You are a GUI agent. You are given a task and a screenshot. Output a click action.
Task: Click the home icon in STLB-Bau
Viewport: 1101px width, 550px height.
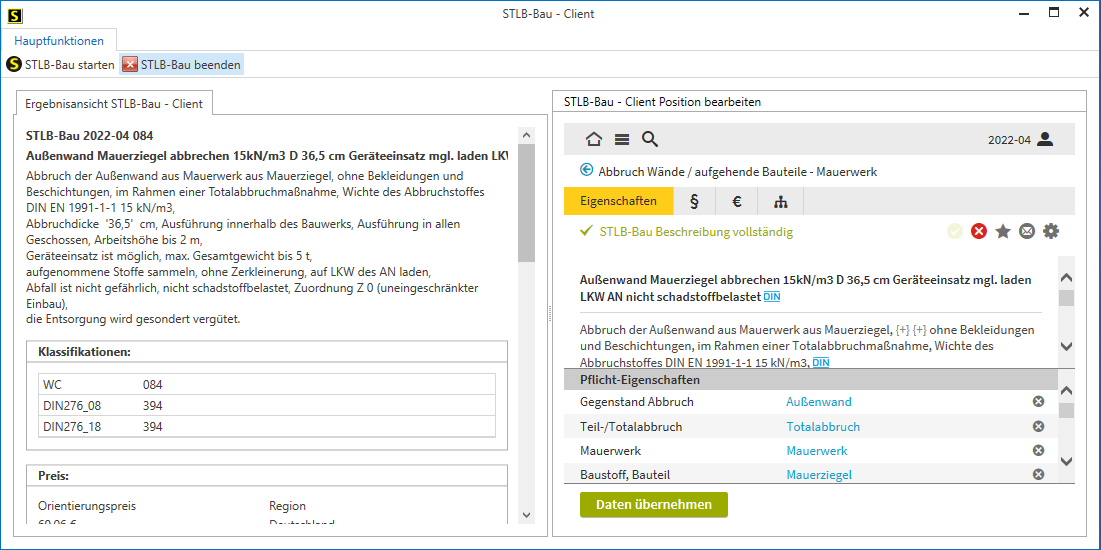coord(594,140)
